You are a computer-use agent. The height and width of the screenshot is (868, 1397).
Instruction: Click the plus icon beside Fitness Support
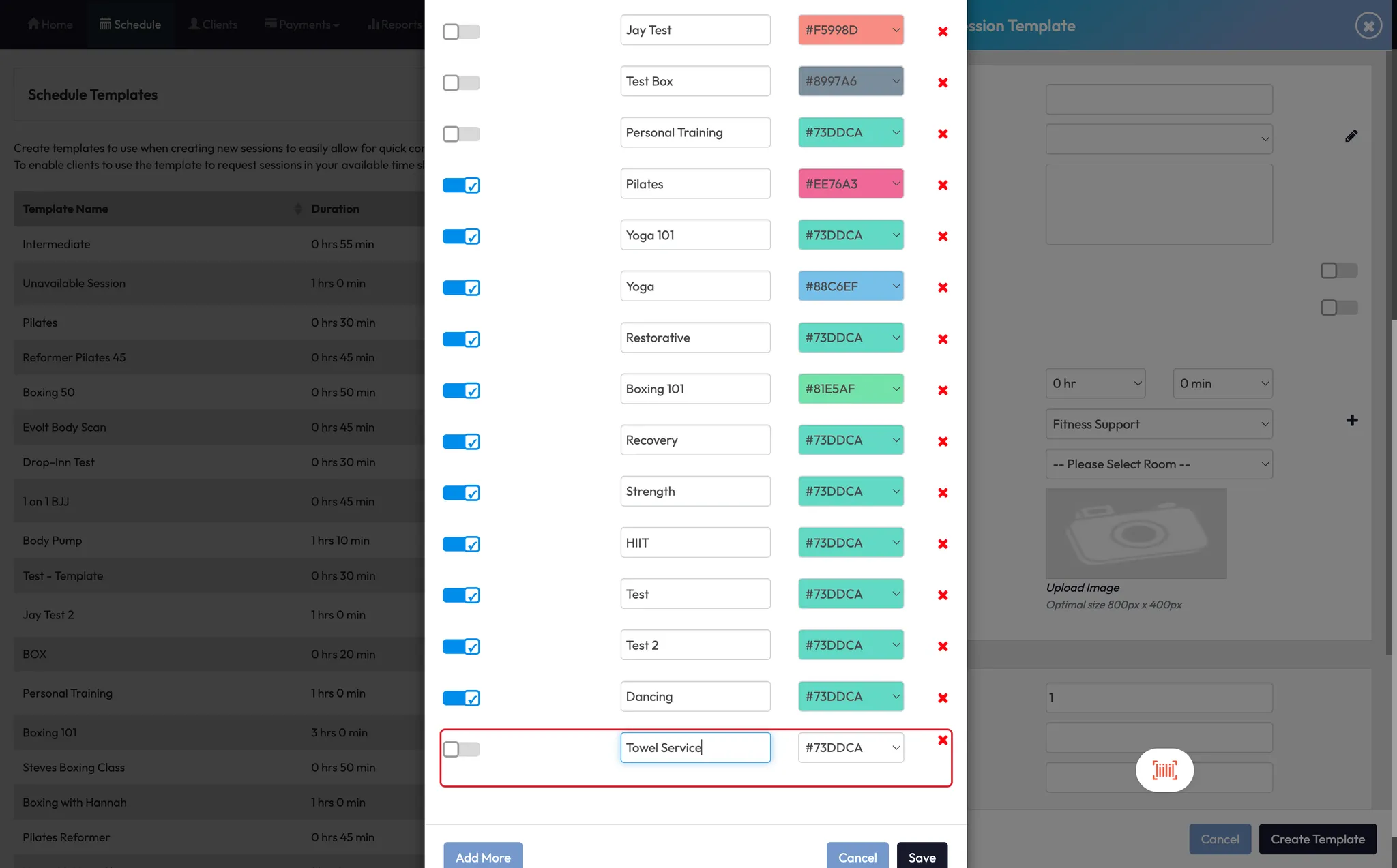coord(1351,421)
